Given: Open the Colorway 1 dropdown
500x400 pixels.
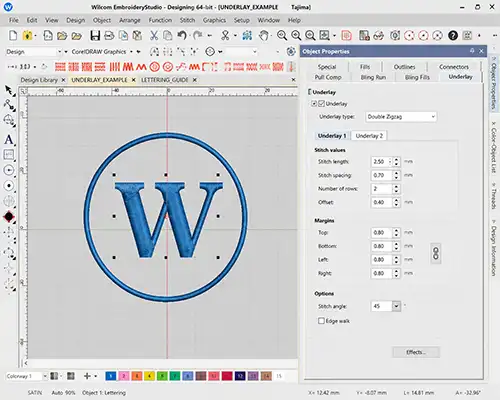Looking at the screenshot, I should point(45,376).
